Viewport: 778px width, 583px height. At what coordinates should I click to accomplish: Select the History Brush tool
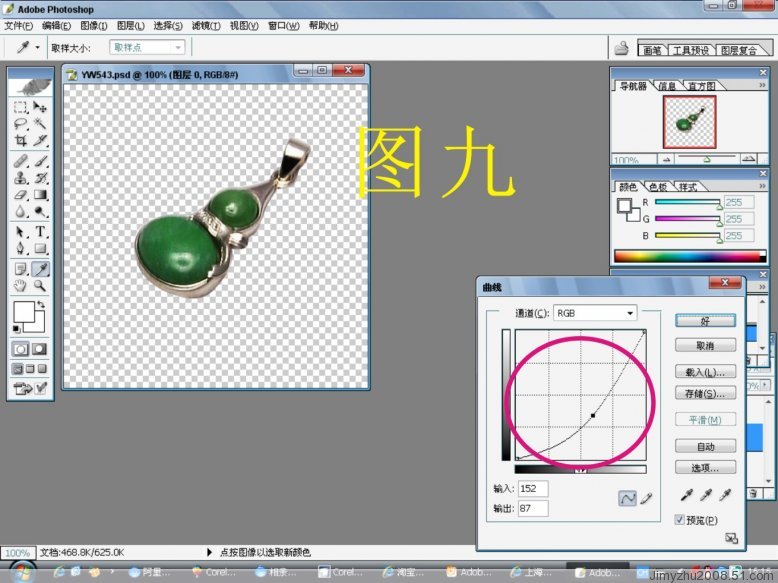[40, 178]
